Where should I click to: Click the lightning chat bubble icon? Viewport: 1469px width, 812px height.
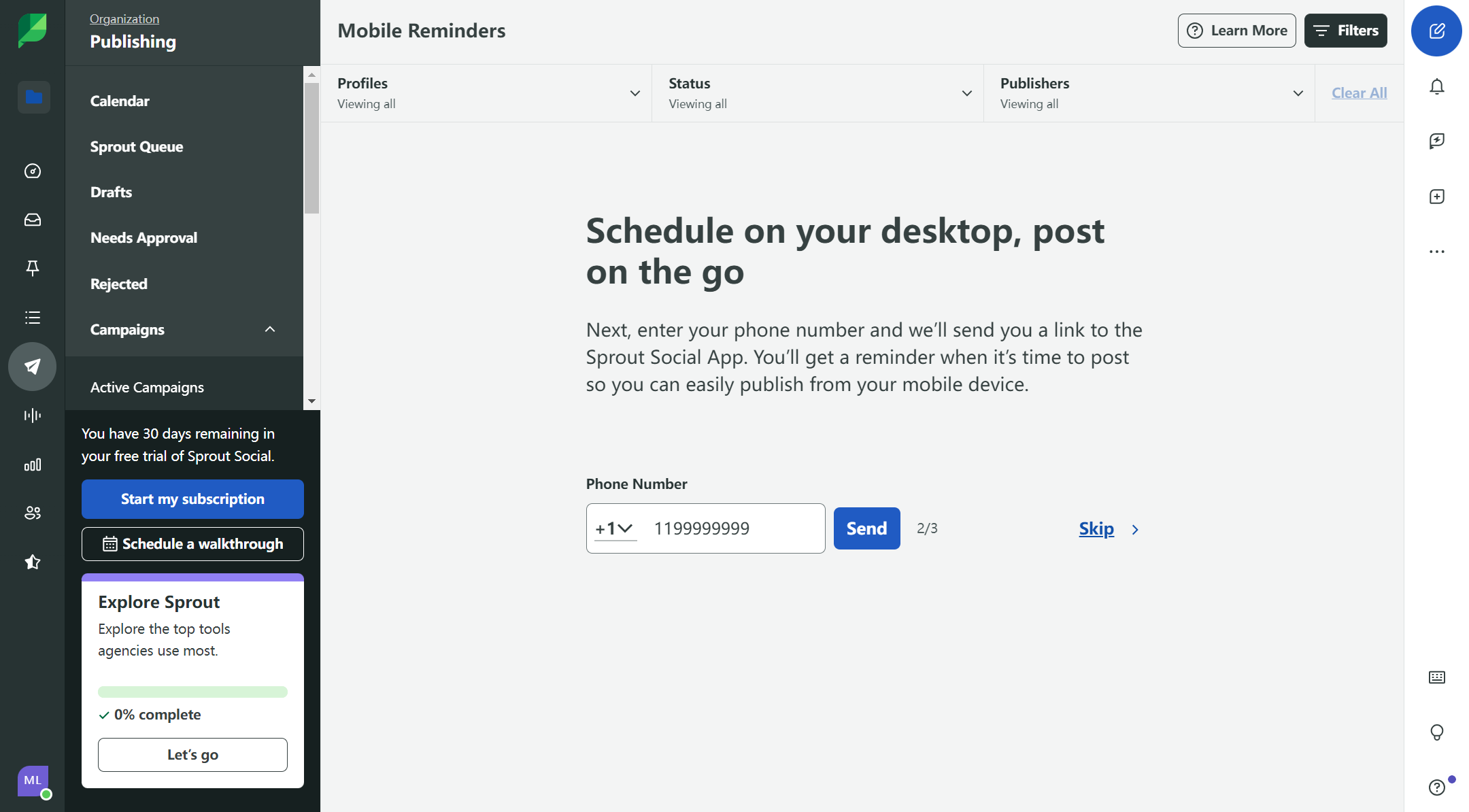tap(1436, 141)
